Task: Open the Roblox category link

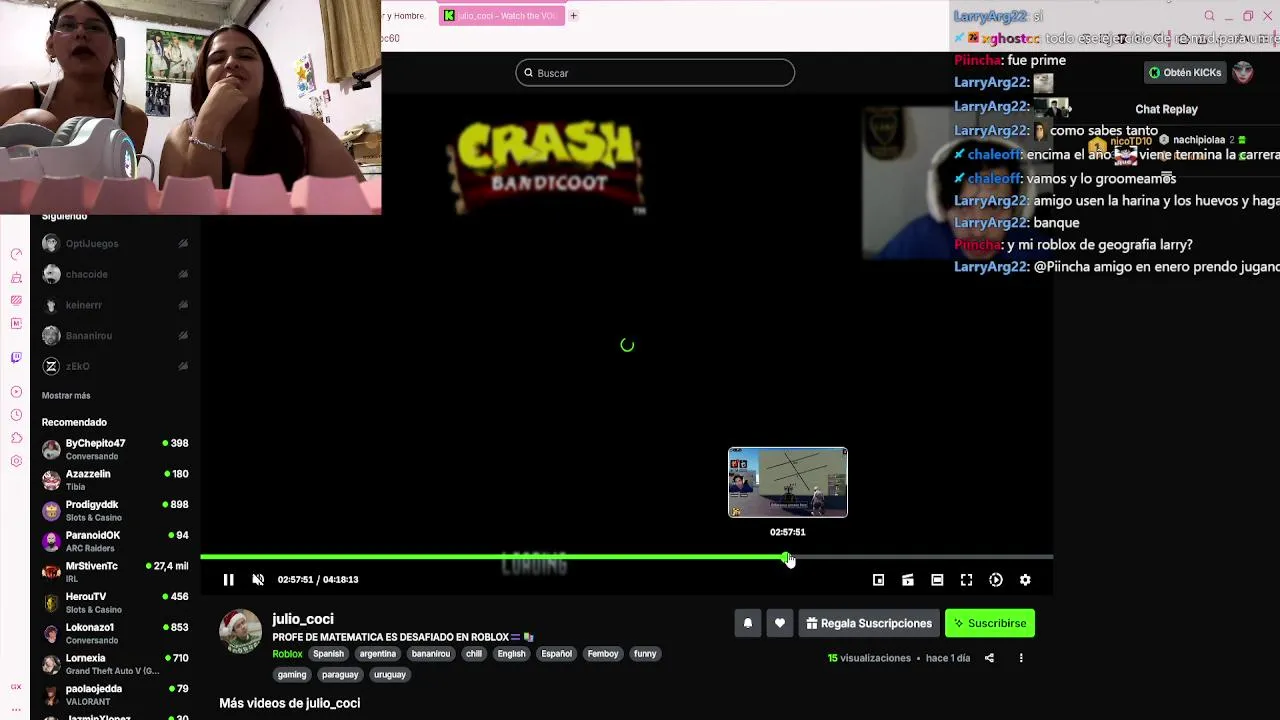Action: [287, 654]
